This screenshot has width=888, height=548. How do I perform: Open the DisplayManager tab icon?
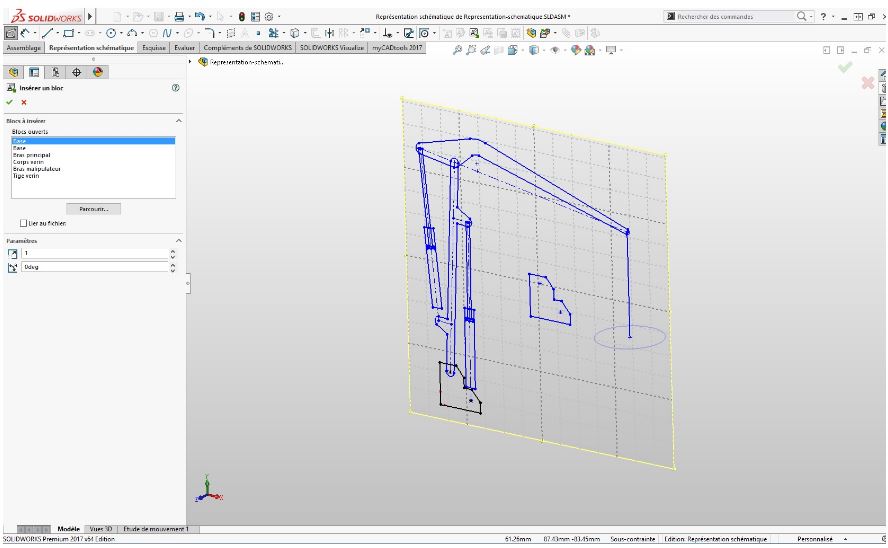[x=97, y=72]
